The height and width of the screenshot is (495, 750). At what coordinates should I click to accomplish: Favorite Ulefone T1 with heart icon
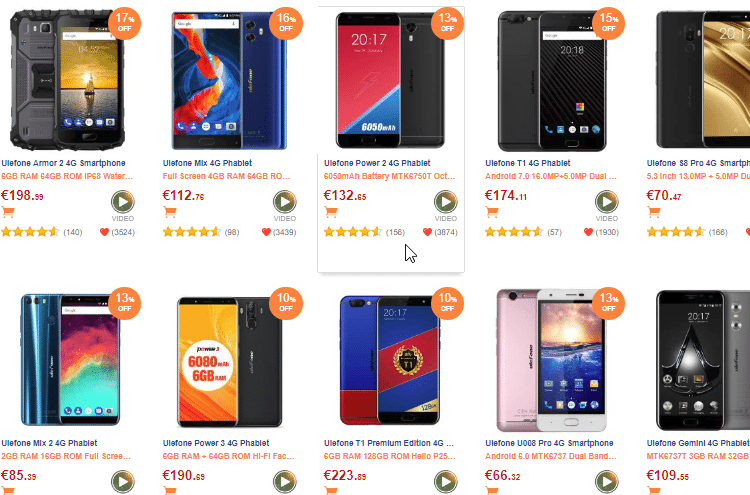click(588, 232)
